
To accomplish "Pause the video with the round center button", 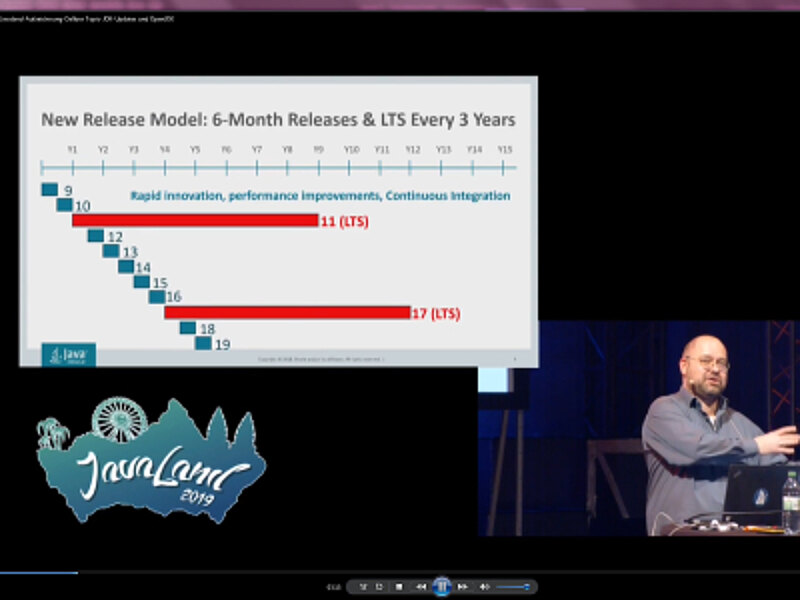I will (x=441, y=586).
